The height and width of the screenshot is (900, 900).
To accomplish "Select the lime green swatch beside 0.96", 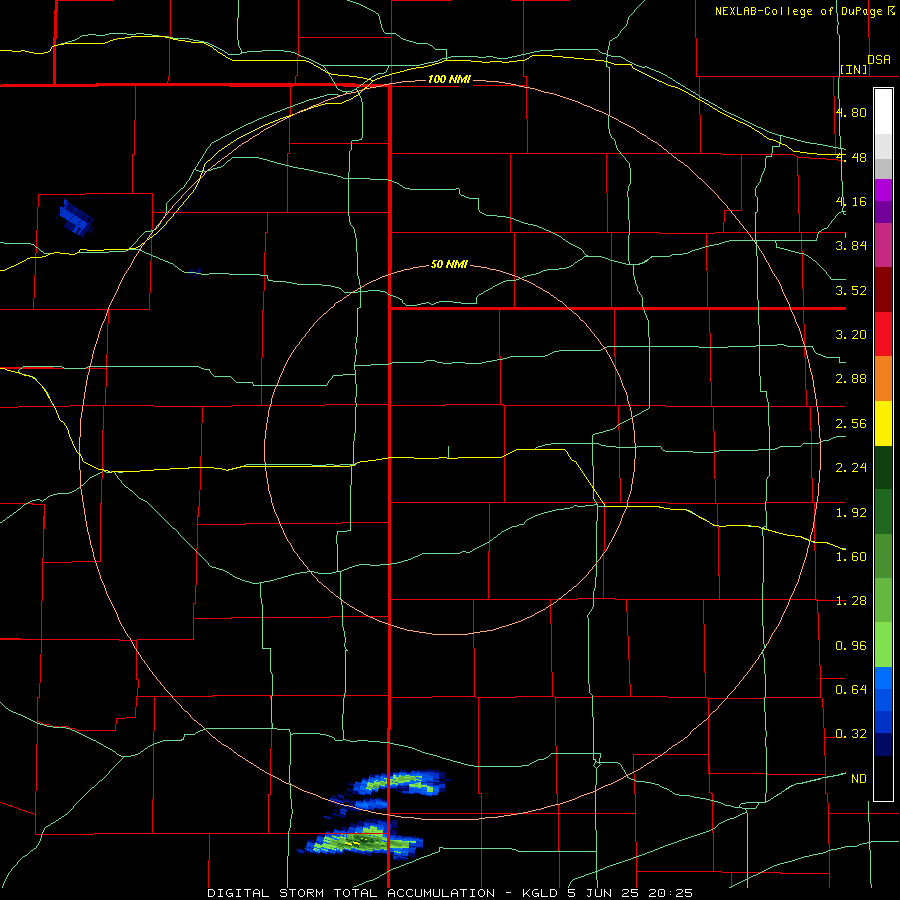I will coord(883,645).
